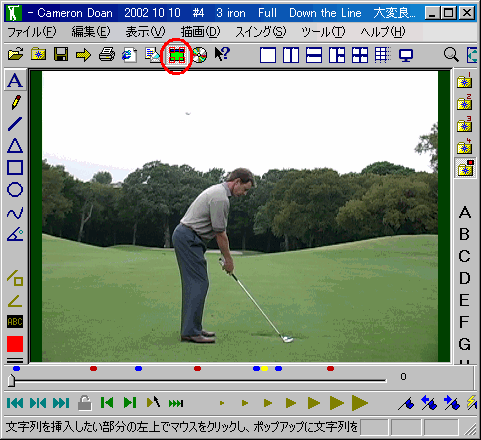Click the context help pointer icon
Screen dimensions: 481x440
222,54
